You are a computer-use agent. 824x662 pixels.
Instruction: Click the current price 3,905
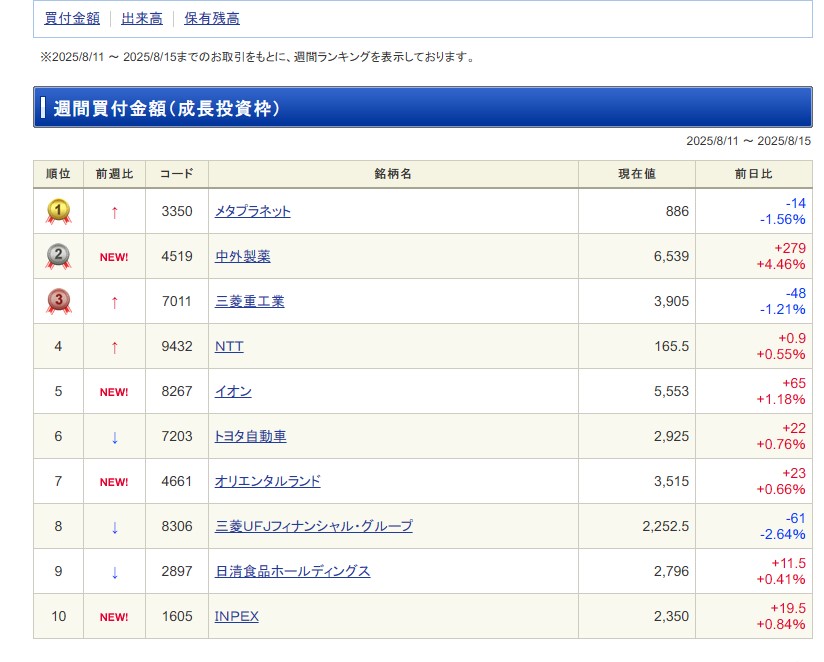[671, 302]
